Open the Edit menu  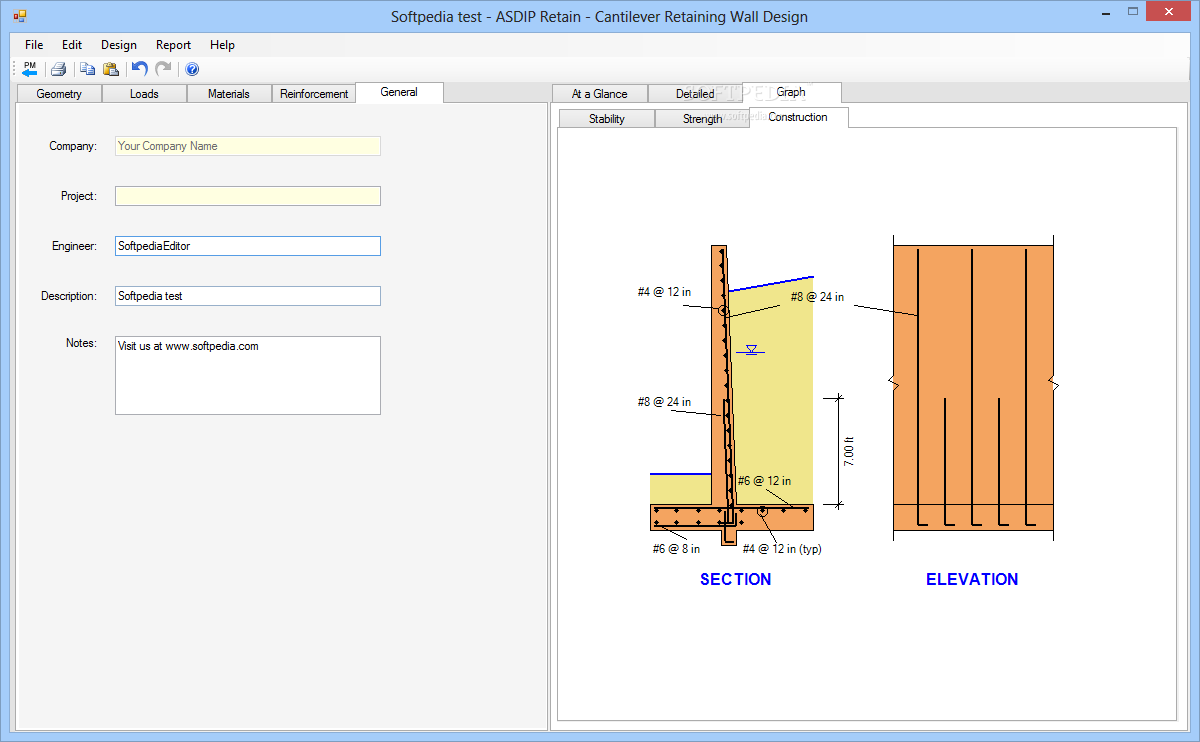72,45
